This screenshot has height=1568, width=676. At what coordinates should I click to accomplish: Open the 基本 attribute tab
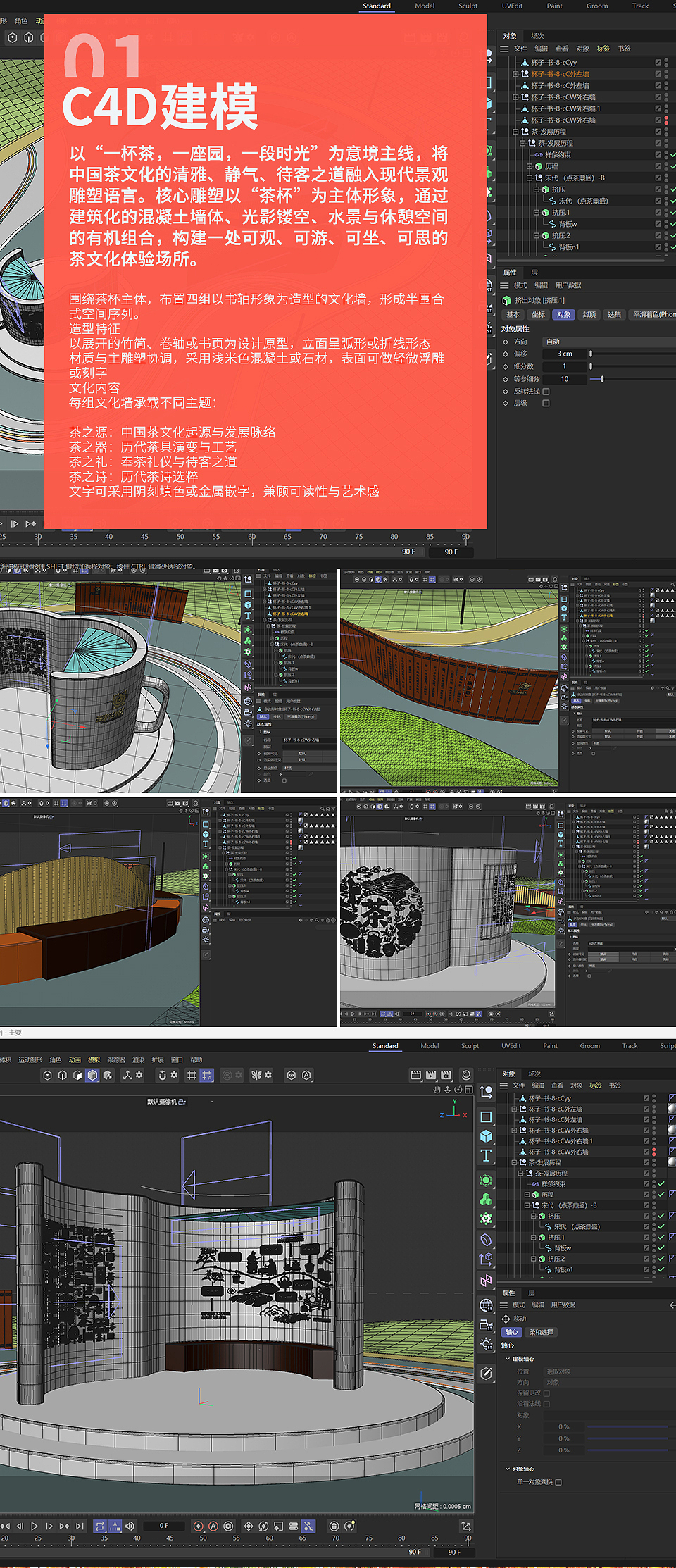point(513,314)
